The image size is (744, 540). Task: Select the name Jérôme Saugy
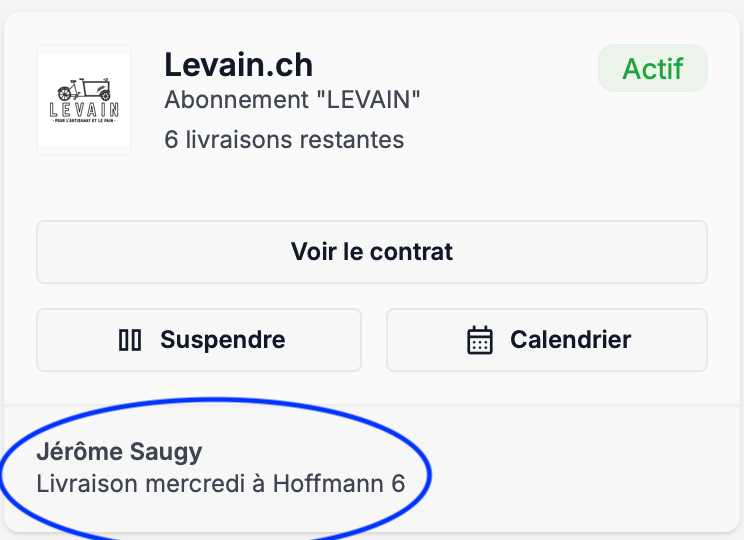[x=119, y=452]
